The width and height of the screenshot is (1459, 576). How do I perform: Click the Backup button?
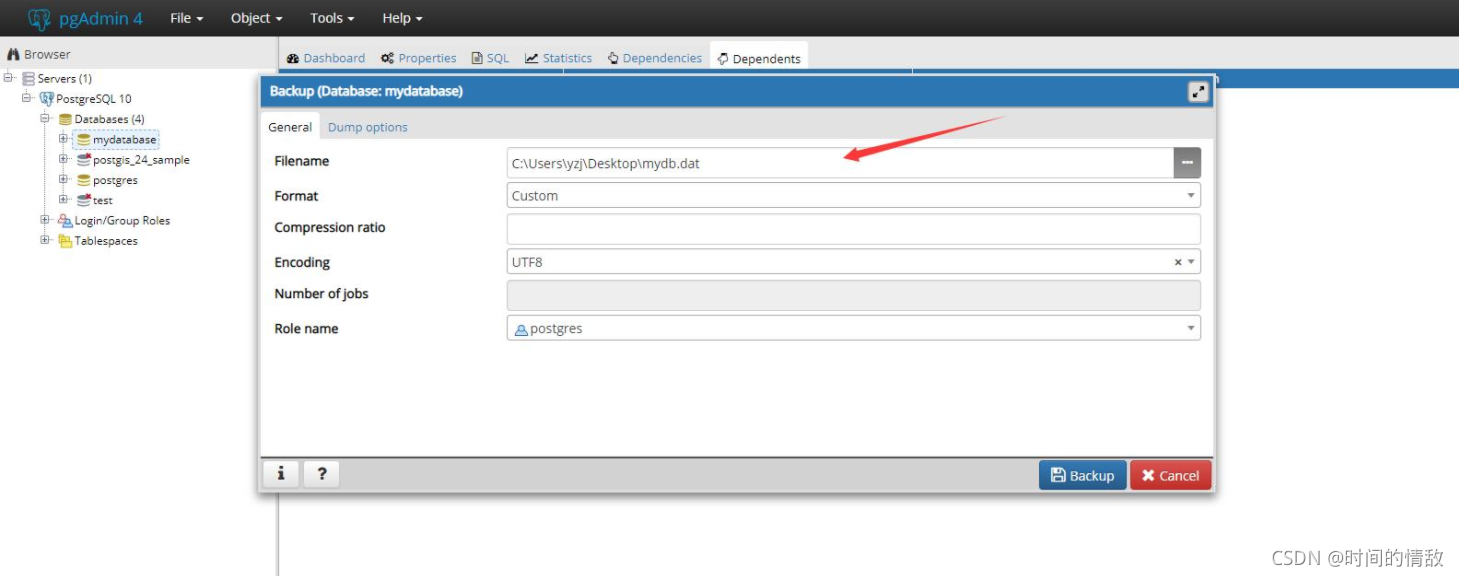pos(1083,475)
